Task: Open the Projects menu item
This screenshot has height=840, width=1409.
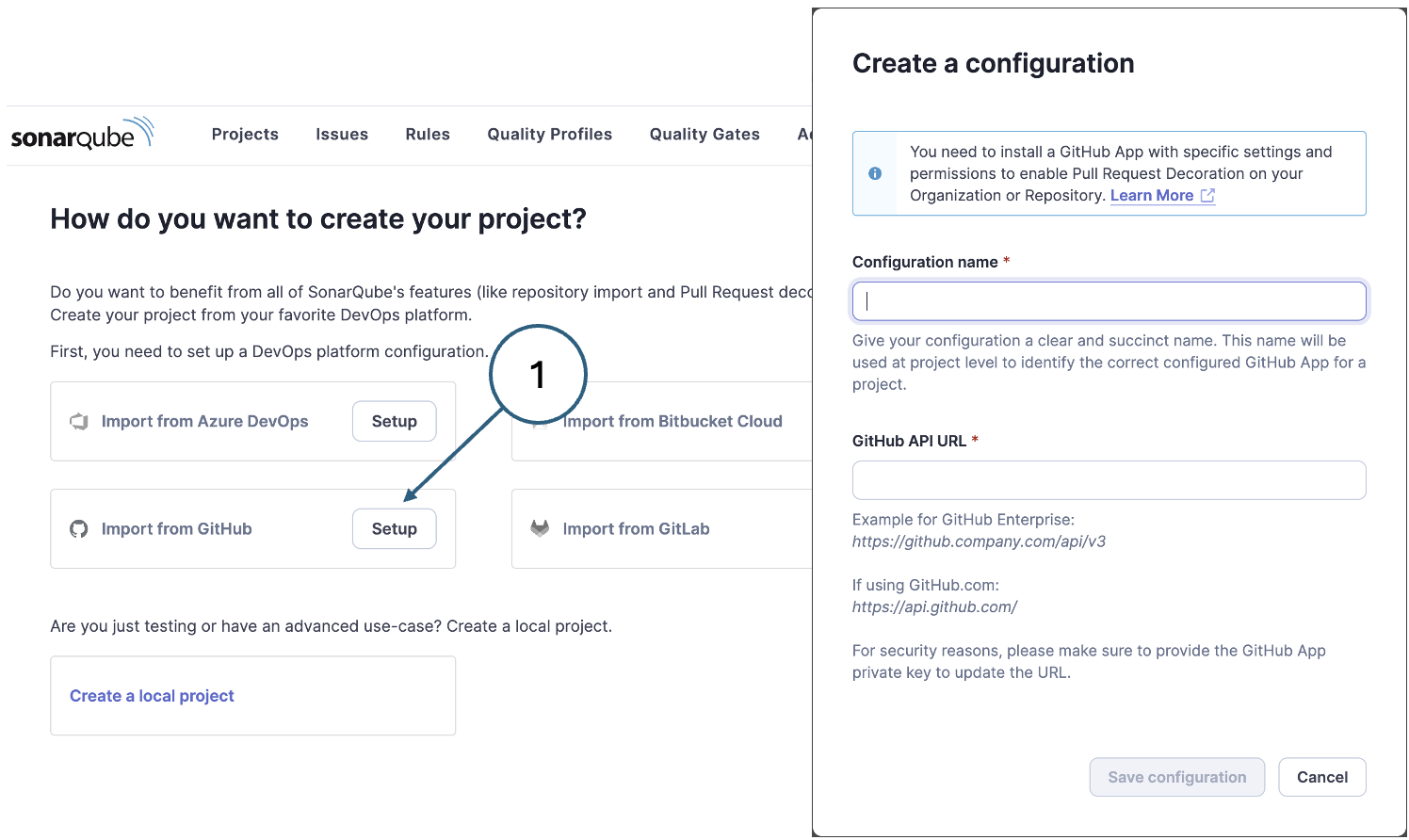Action: click(x=245, y=135)
